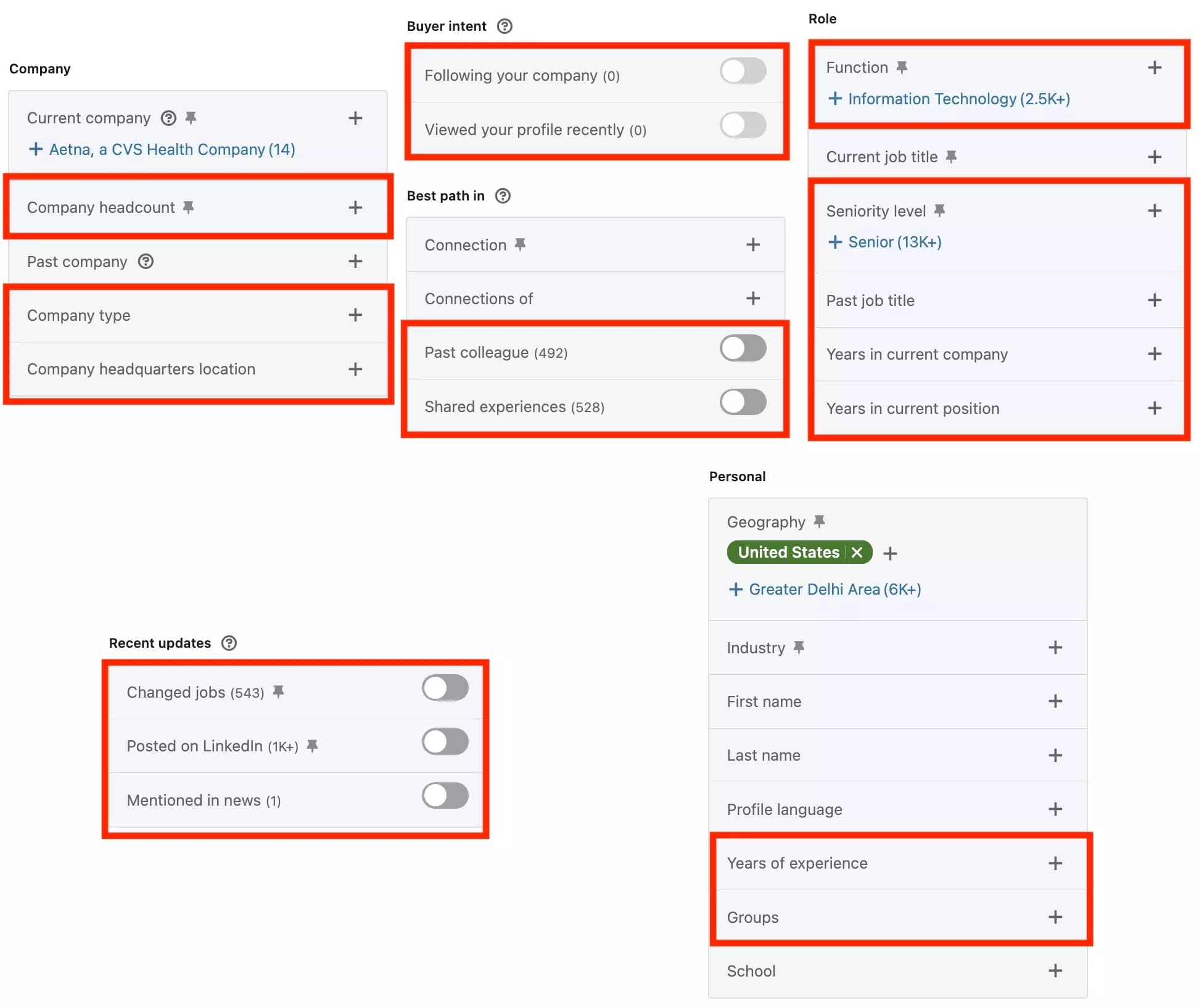
Task: Click the help icon beside Best path in
Action: point(503,196)
